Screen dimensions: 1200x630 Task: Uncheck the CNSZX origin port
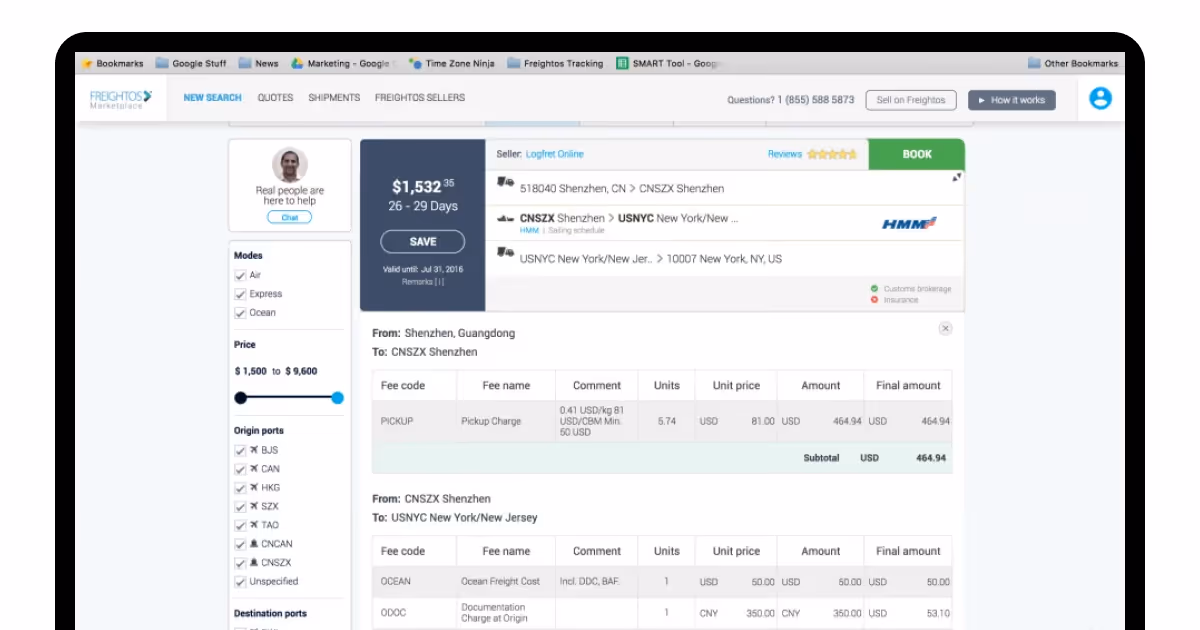[240, 563]
